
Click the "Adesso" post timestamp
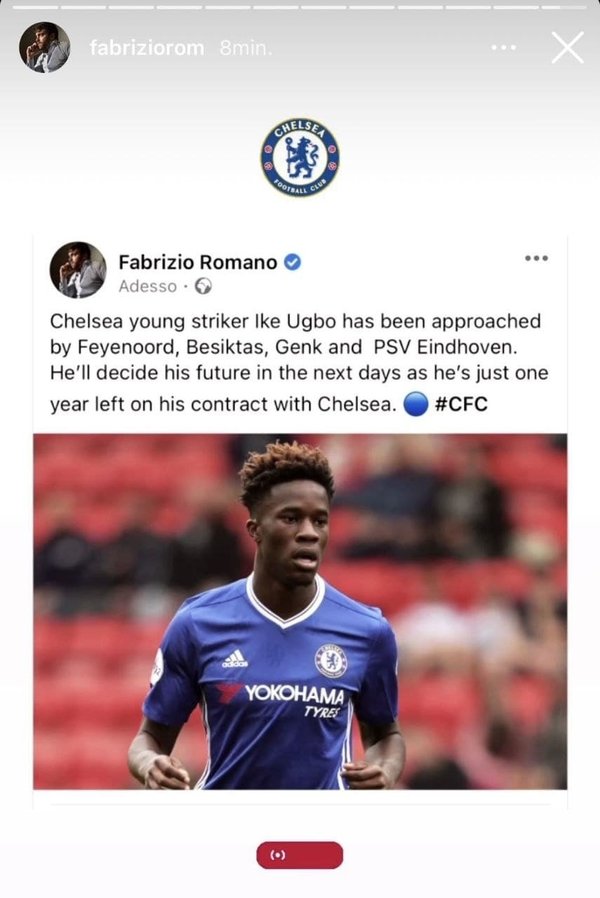(147, 286)
